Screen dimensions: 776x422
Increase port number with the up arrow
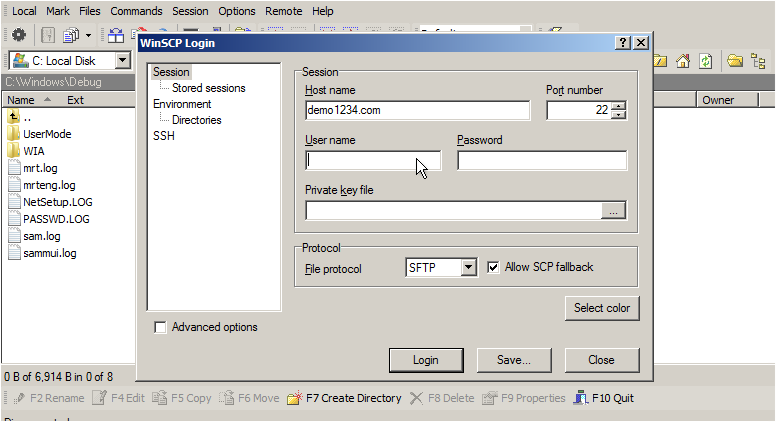coord(619,106)
